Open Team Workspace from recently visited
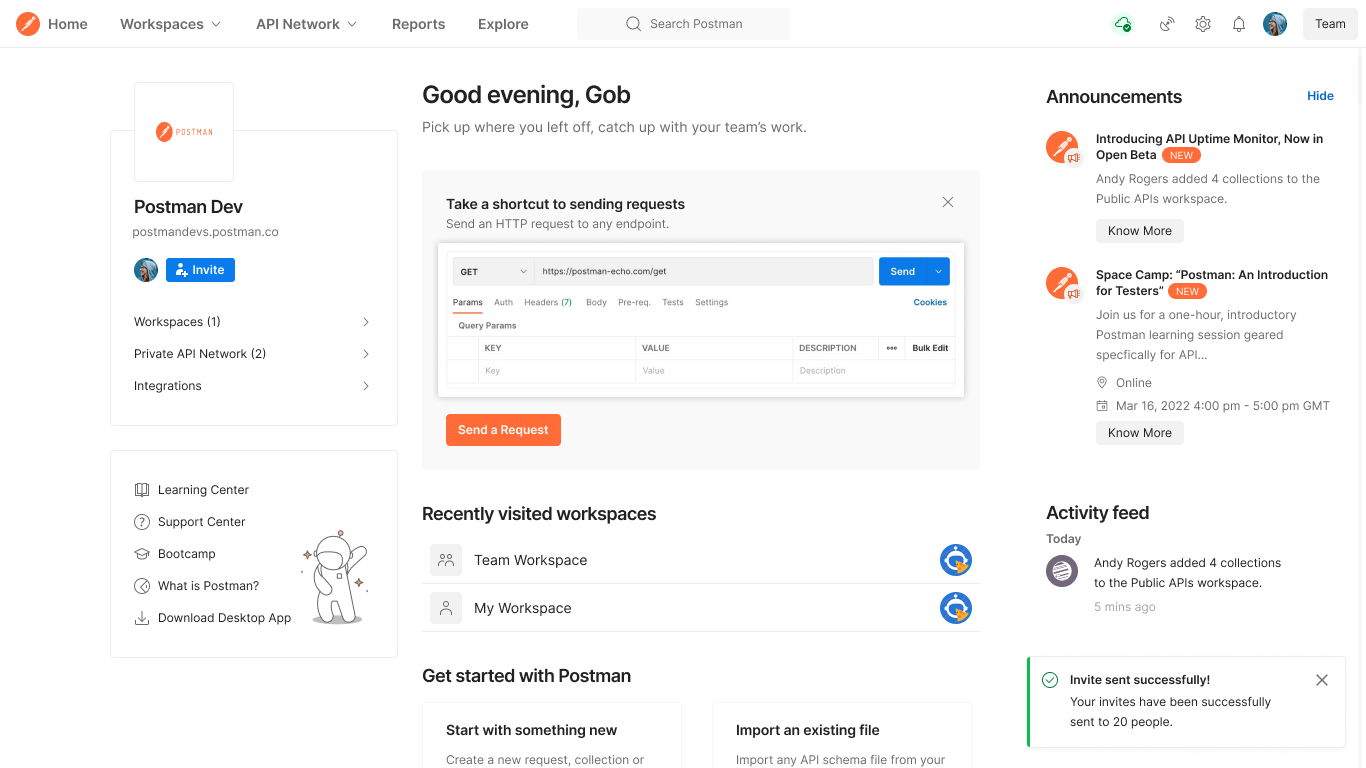Screen dimensions: 1366x768 click(530, 560)
